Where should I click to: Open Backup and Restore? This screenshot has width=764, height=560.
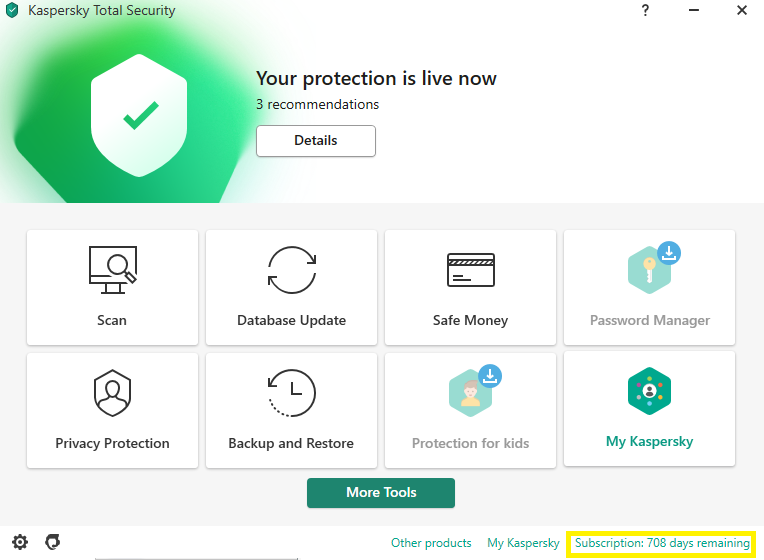[291, 410]
